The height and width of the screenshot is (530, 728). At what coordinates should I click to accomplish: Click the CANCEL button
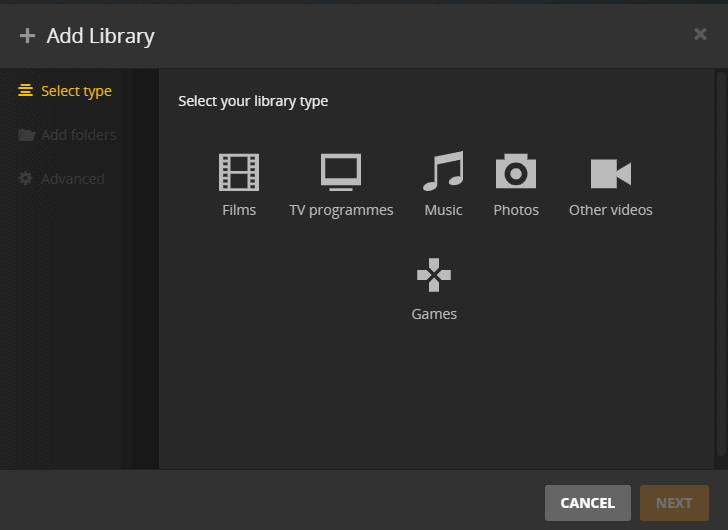(x=588, y=503)
